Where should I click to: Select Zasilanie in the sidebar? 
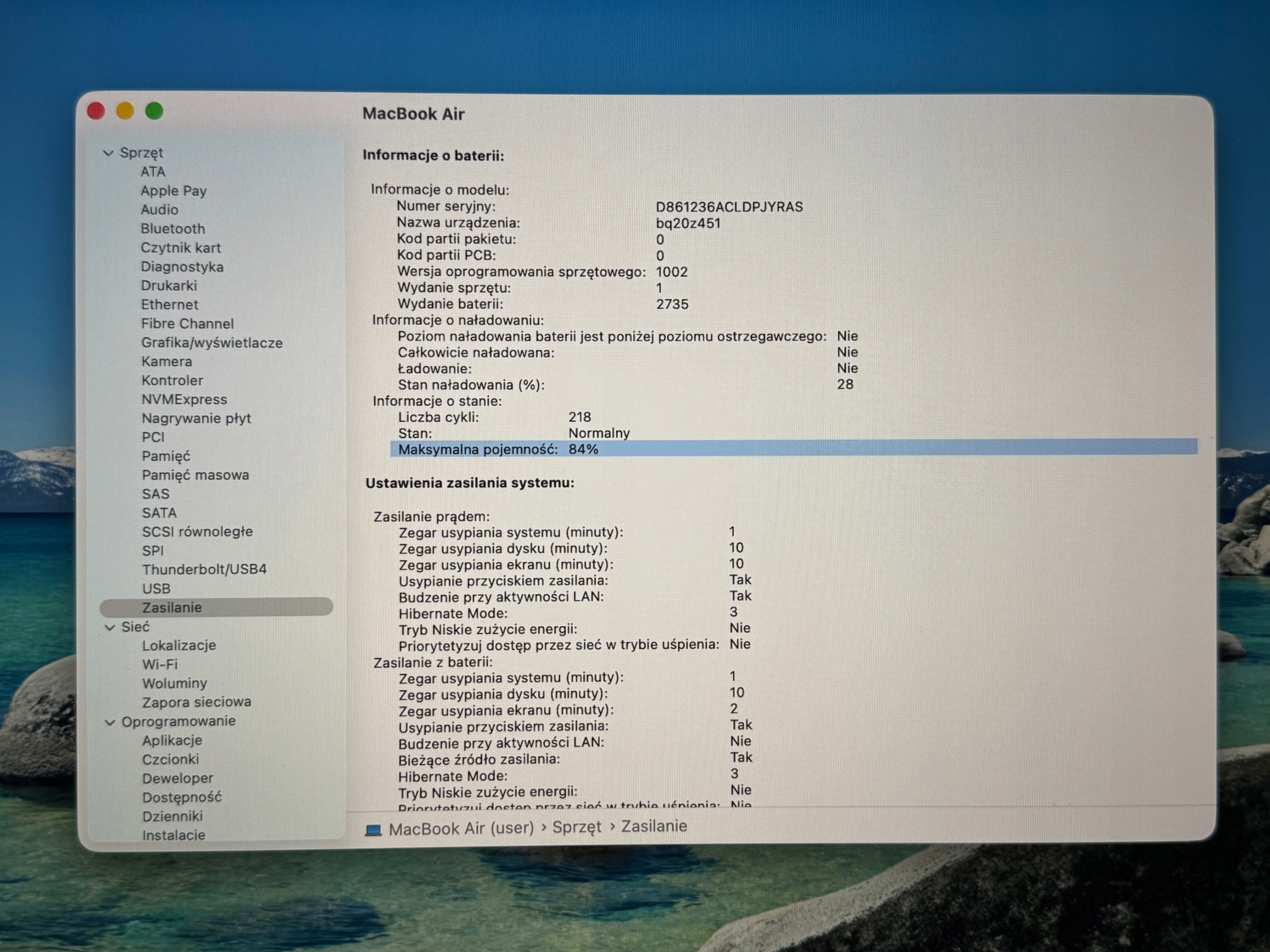216,607
